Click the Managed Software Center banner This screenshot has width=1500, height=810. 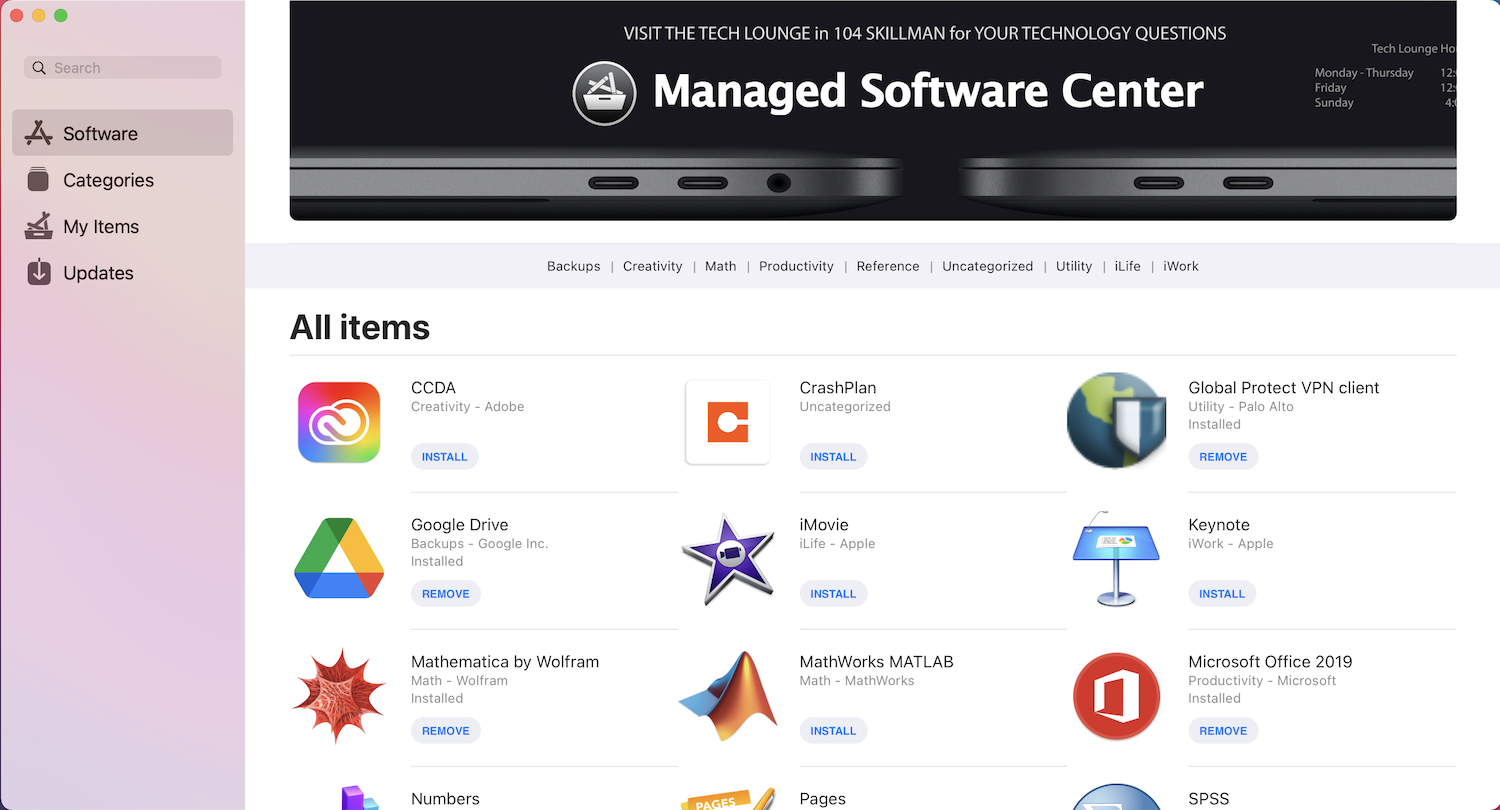[873, 110]
